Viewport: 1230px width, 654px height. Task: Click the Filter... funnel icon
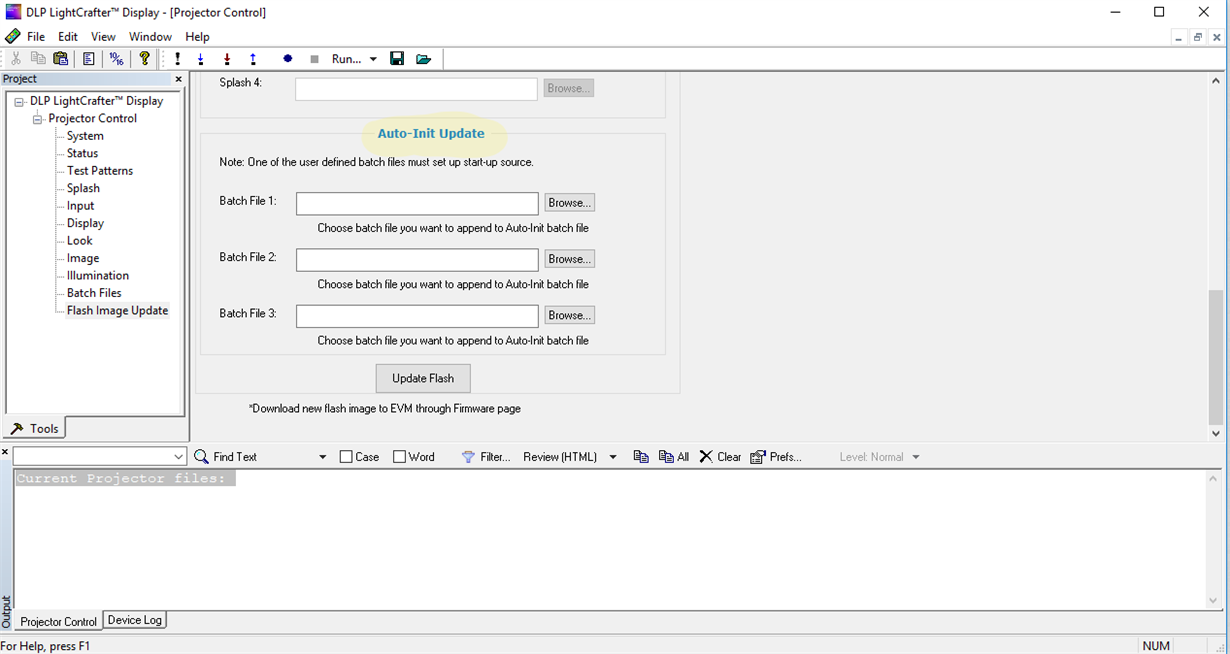pos(468,457)
